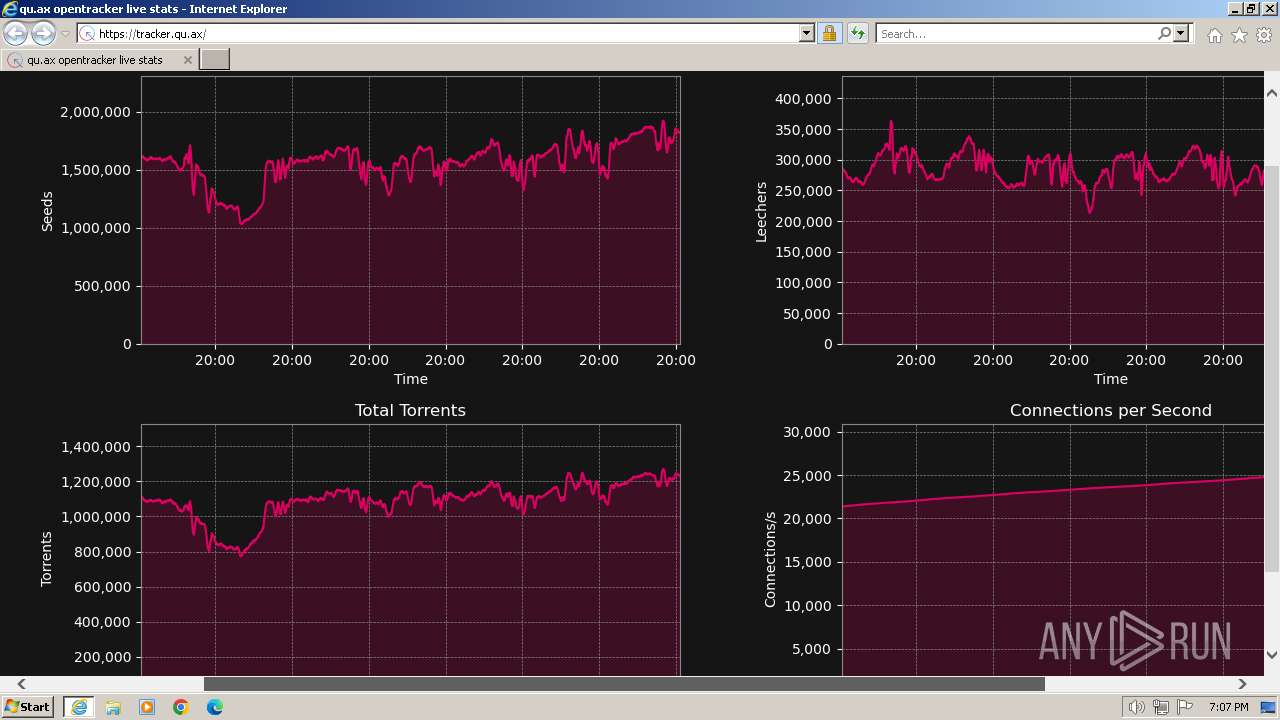This screenshot has width=1280, height=720.
Task: Open a new blank tab
Action: tap(215, 59)
